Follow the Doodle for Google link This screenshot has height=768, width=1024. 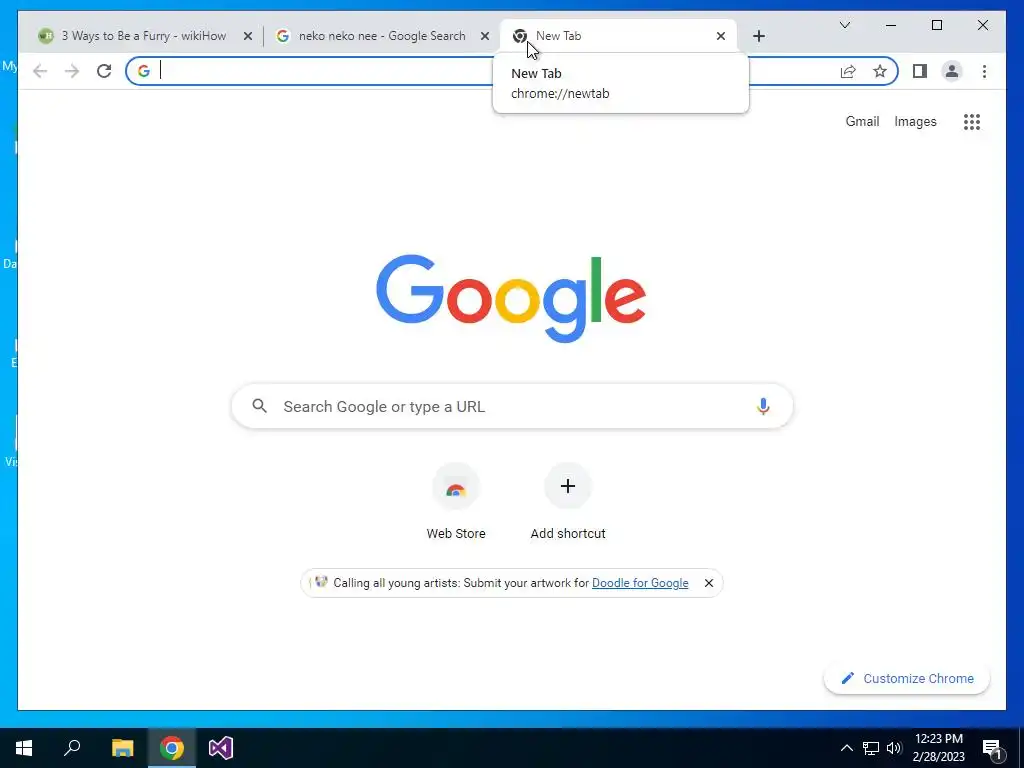(640, 583)
